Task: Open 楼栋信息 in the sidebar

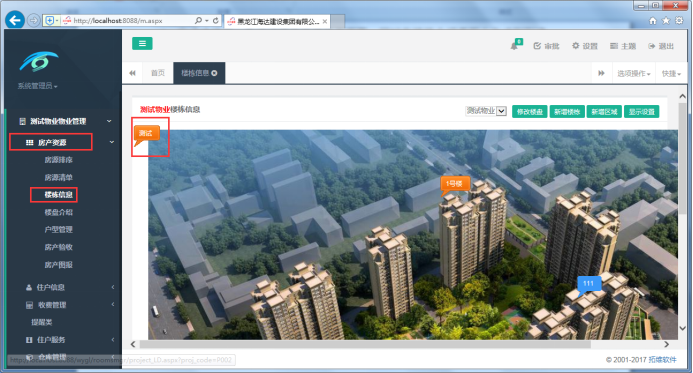Action: pyautogui.click(x=58, y=194)
